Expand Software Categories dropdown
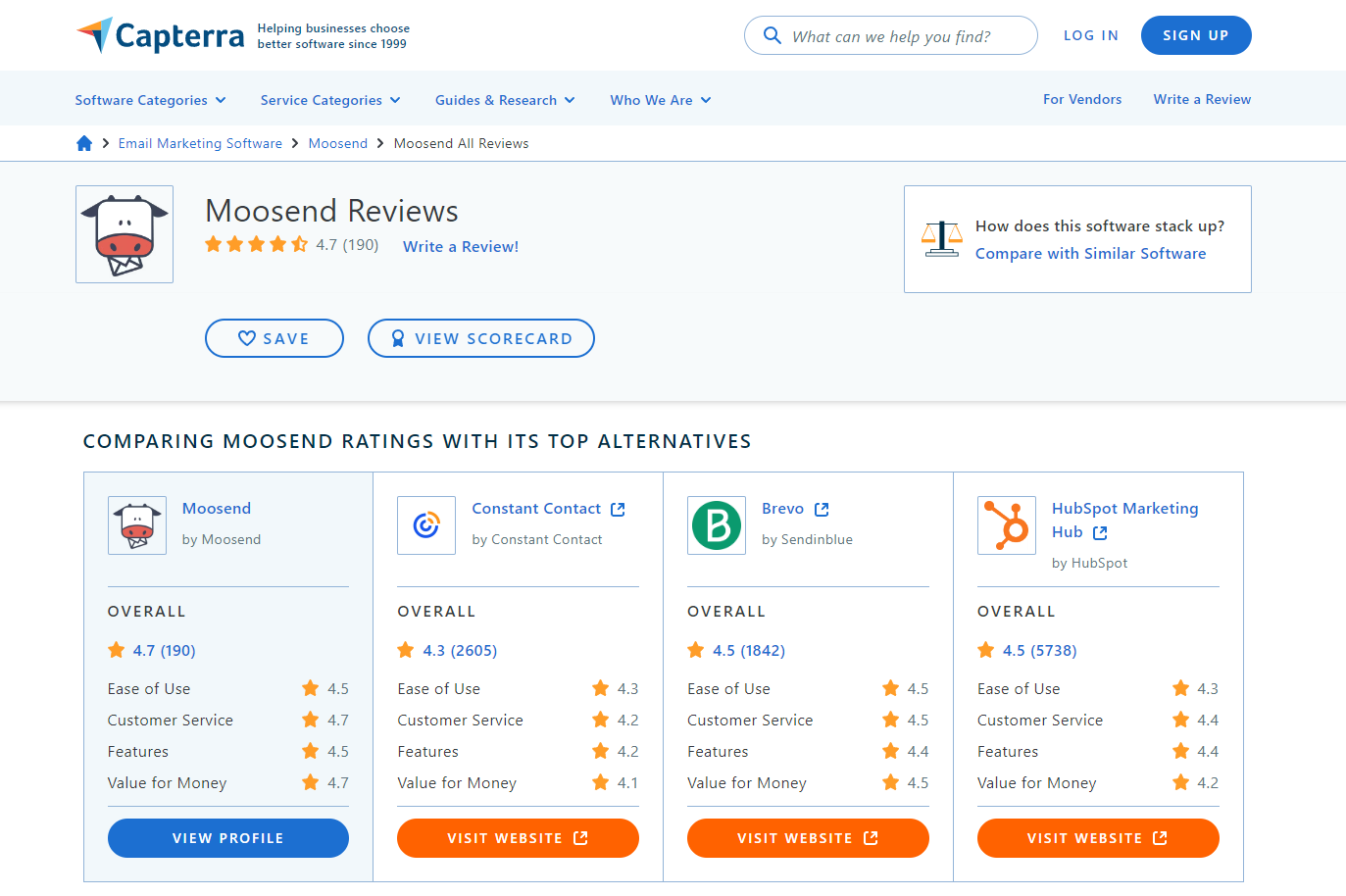The image size is (1346, 896). click(151, 100)
